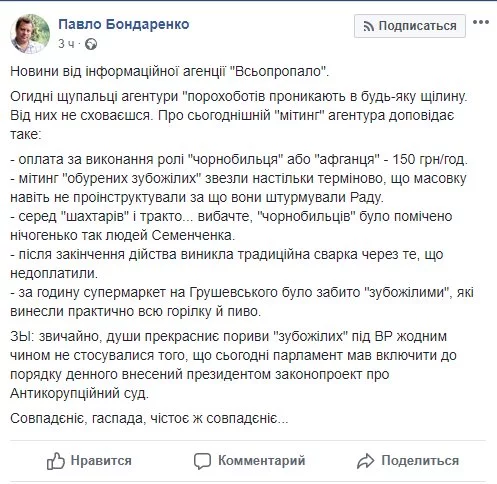Click the share arrow icon
497x484 pixels.
pyautogui.click(x=366, y=461)
